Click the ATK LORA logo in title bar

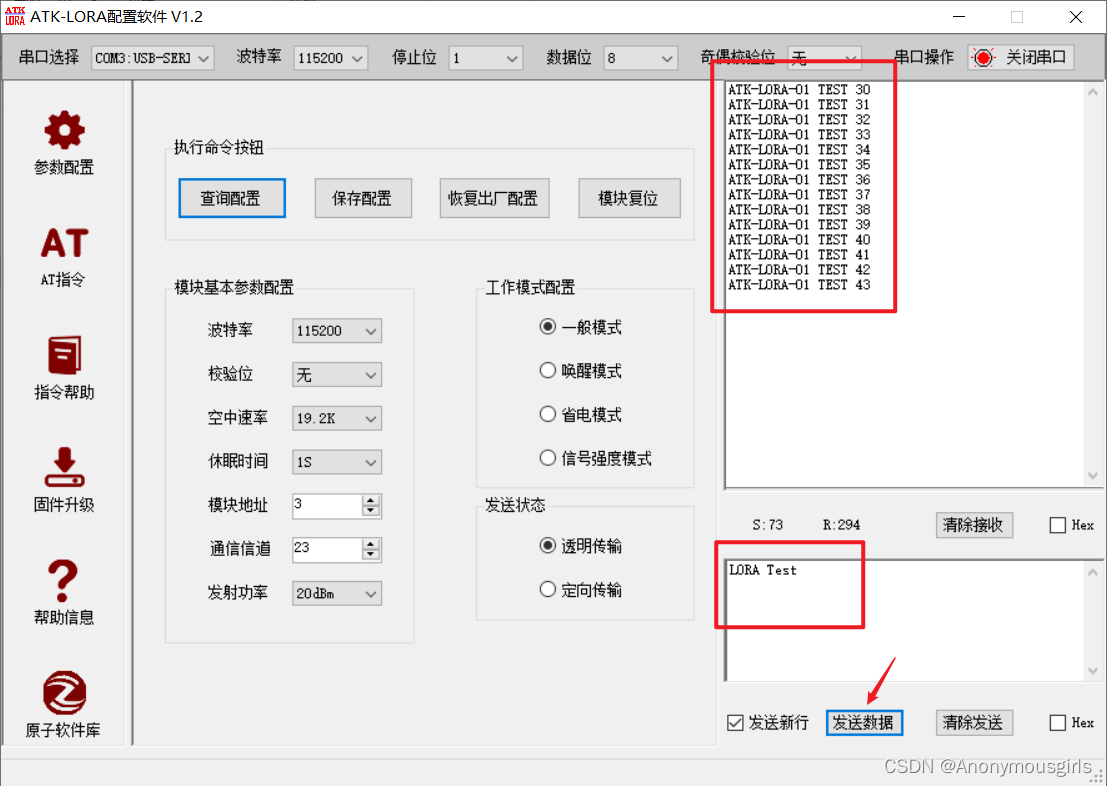point(14,16)
